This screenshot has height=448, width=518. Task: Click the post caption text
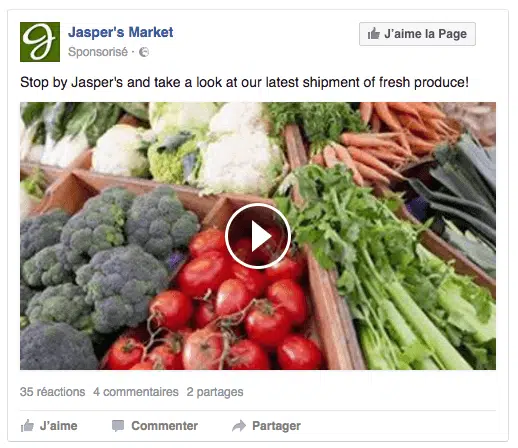point(244,82)
